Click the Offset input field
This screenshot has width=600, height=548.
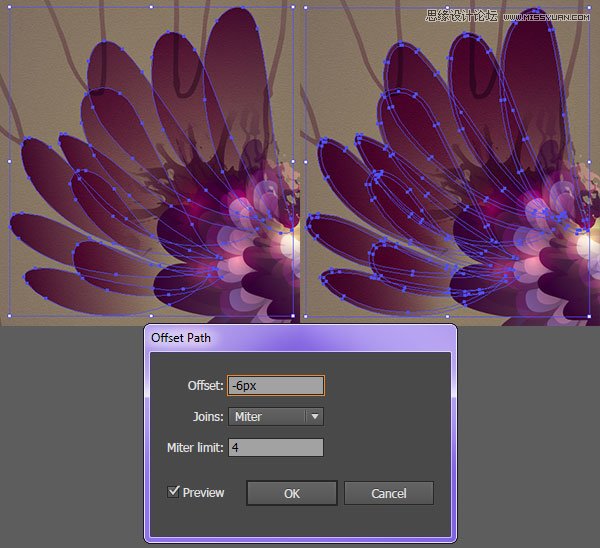[276, 385]
